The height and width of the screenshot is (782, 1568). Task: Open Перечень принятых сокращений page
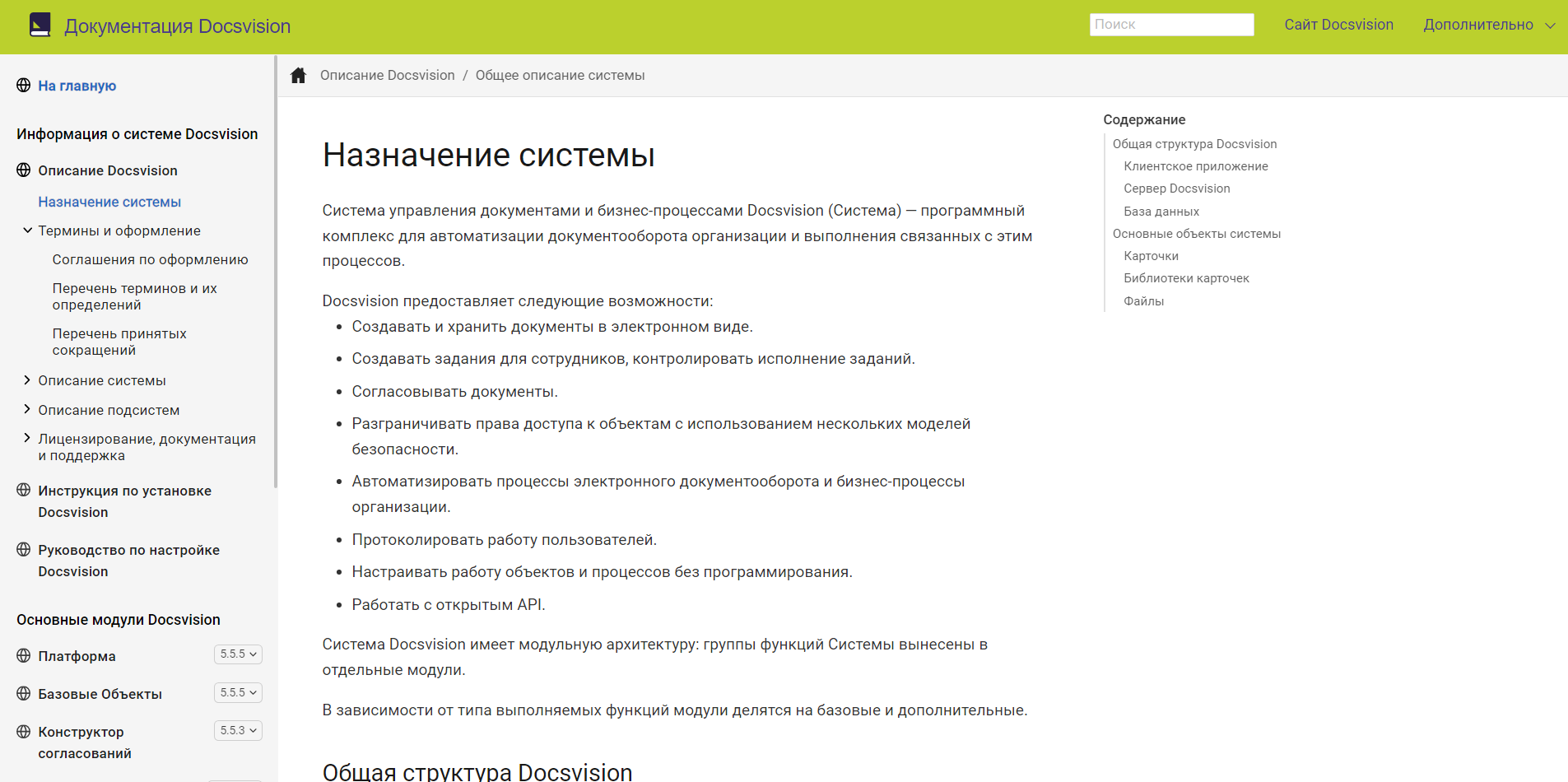point(119,342)
